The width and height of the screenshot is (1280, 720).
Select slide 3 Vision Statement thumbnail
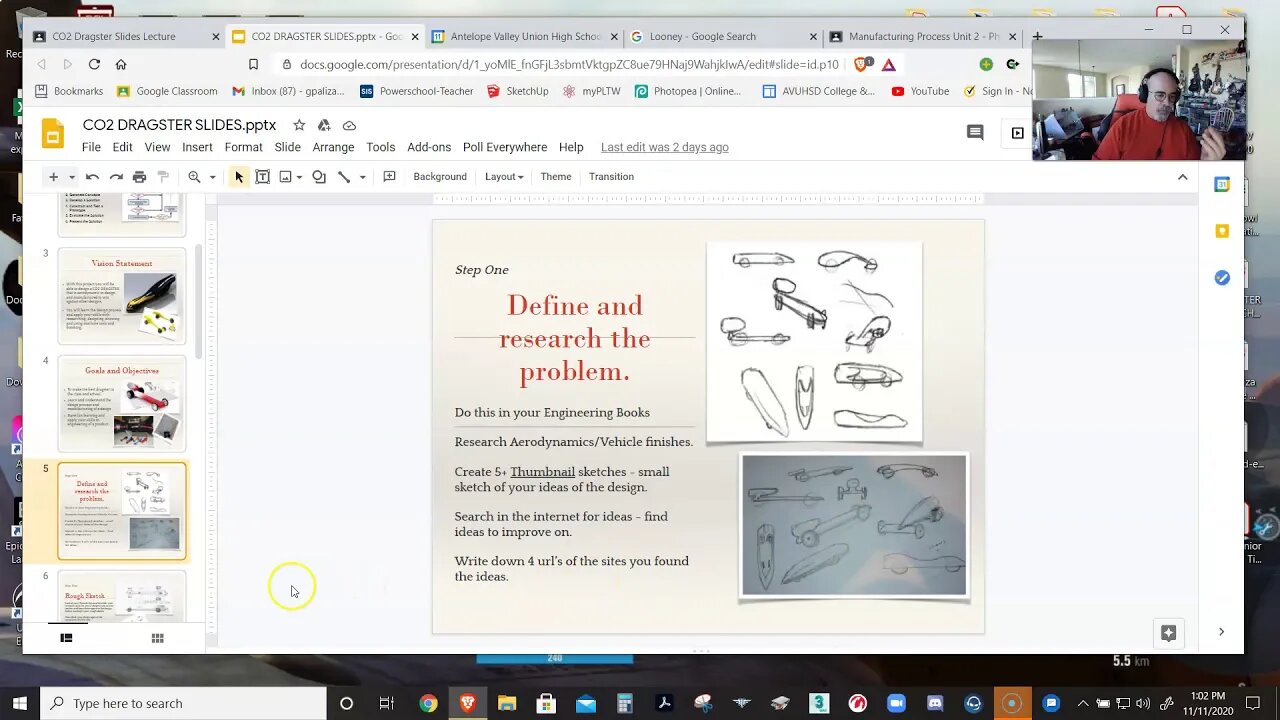[122, 297]
